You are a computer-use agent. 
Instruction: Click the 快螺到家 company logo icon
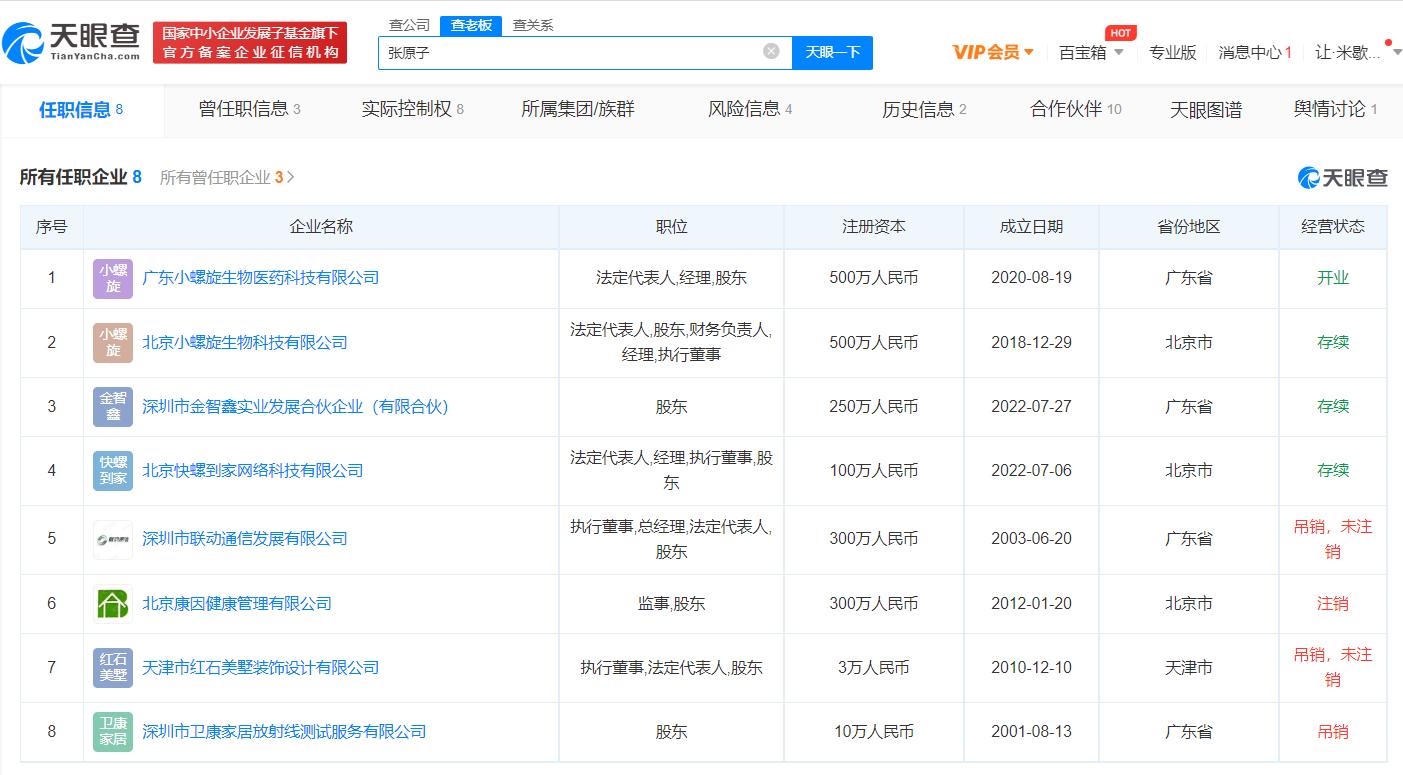(113, 471)
